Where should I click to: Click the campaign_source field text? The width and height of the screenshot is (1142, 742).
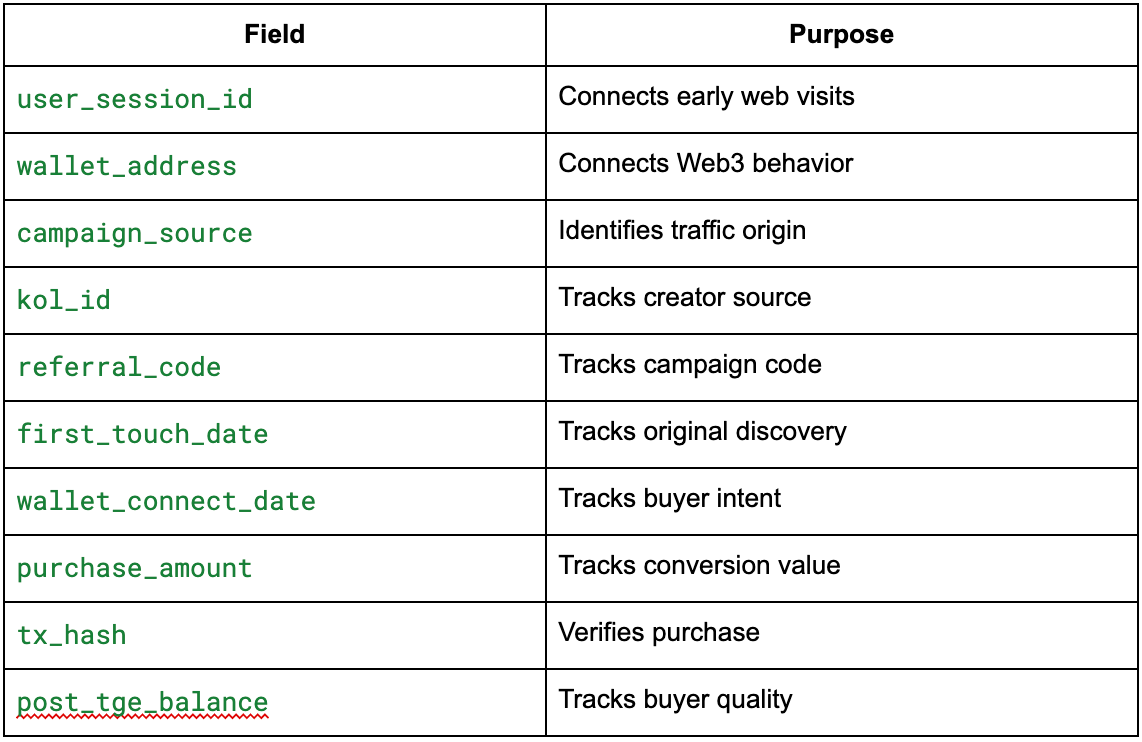[x=135, y=234]
